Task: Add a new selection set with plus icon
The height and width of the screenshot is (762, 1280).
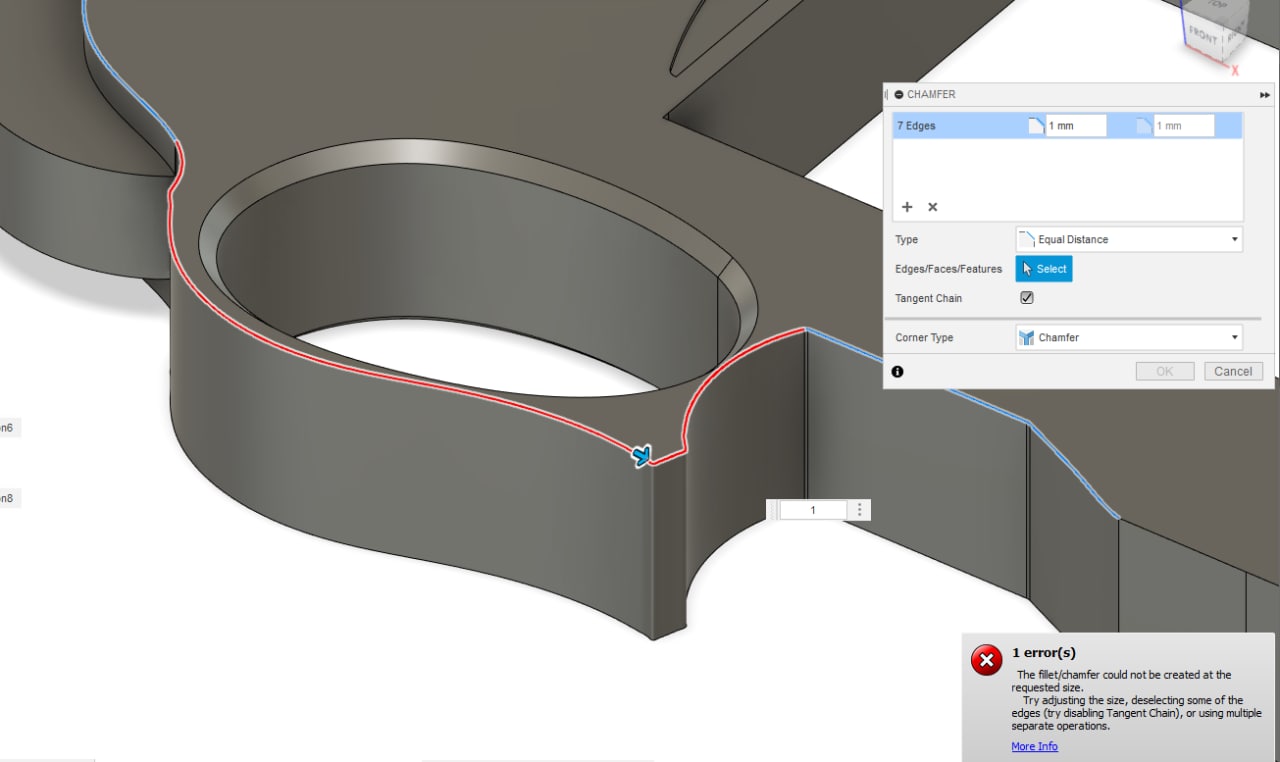Action: tap(907, 207)
